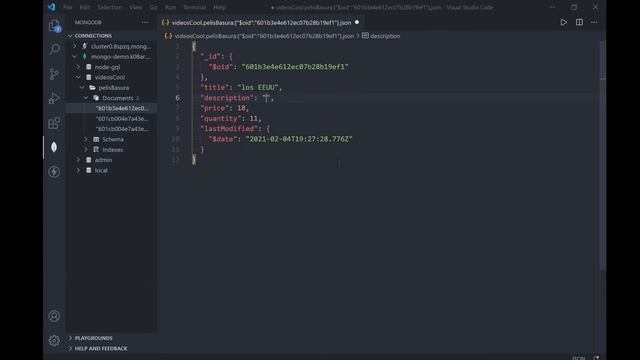640x360 pixels.
Task: Open the Go menu
Action: 153,7
